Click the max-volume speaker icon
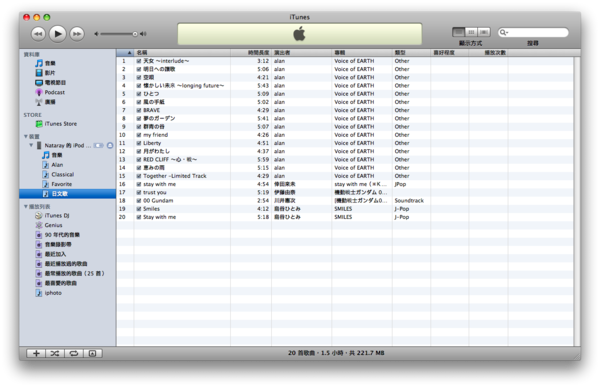600x387 pixels. tap(143, 34)
